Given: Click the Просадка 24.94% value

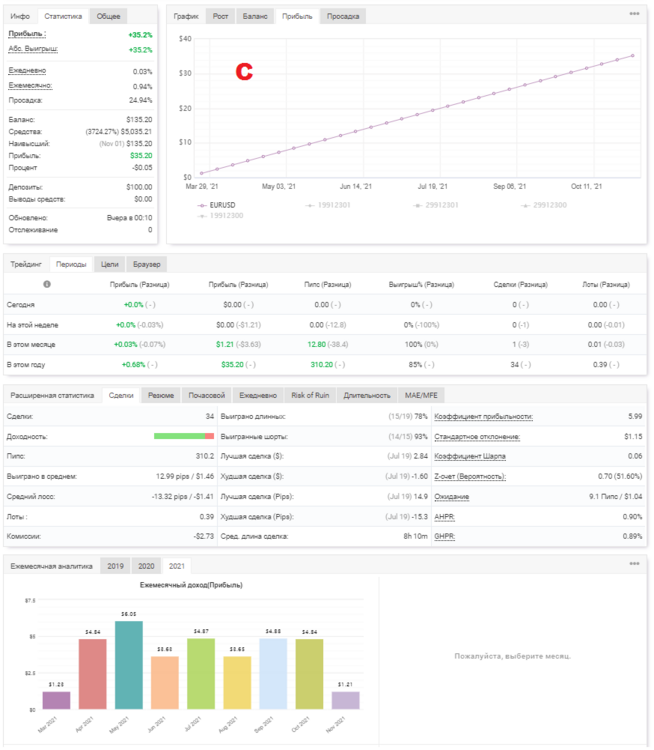Looking at the screenshot, I should pos(140,100).
